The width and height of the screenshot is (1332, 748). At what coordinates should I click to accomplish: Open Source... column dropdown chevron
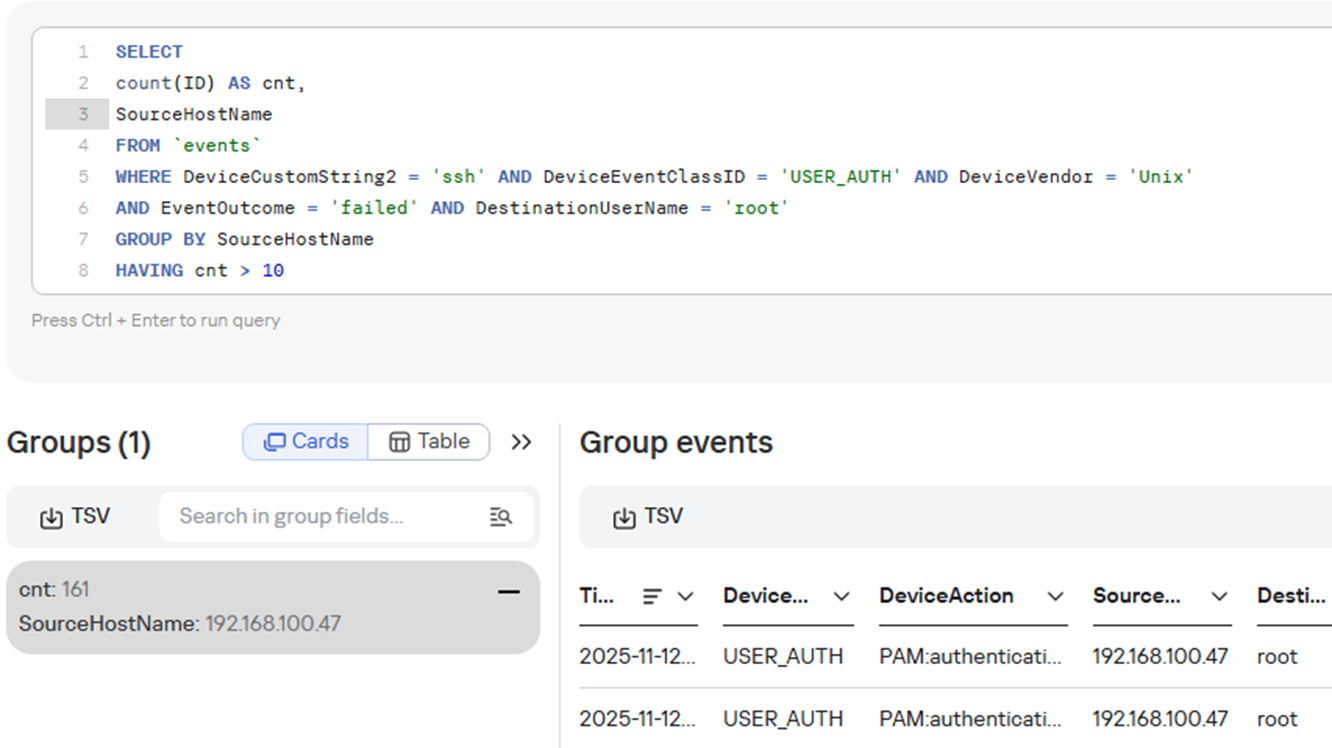coord(1219,597)
